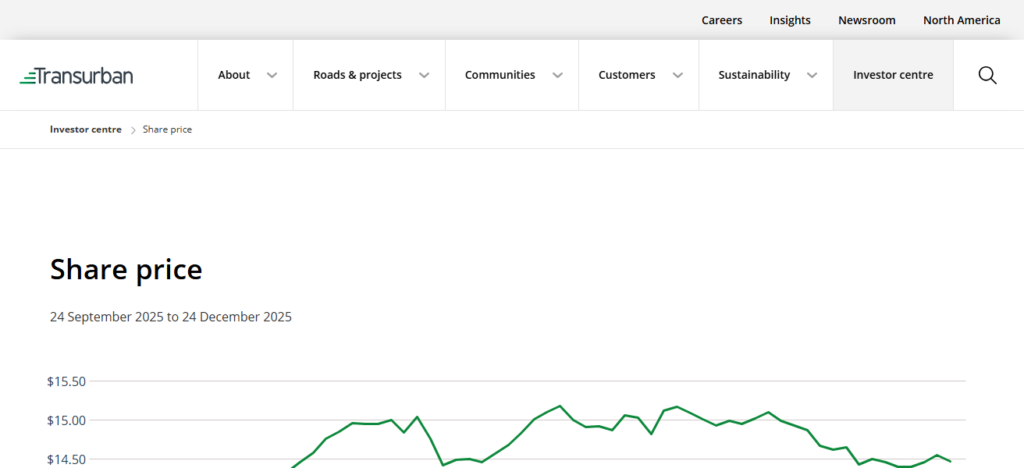Image resolution: width=1024 pixels, height=468 pixels.
Task: Go to Careers link
Action: coord(721,20)
